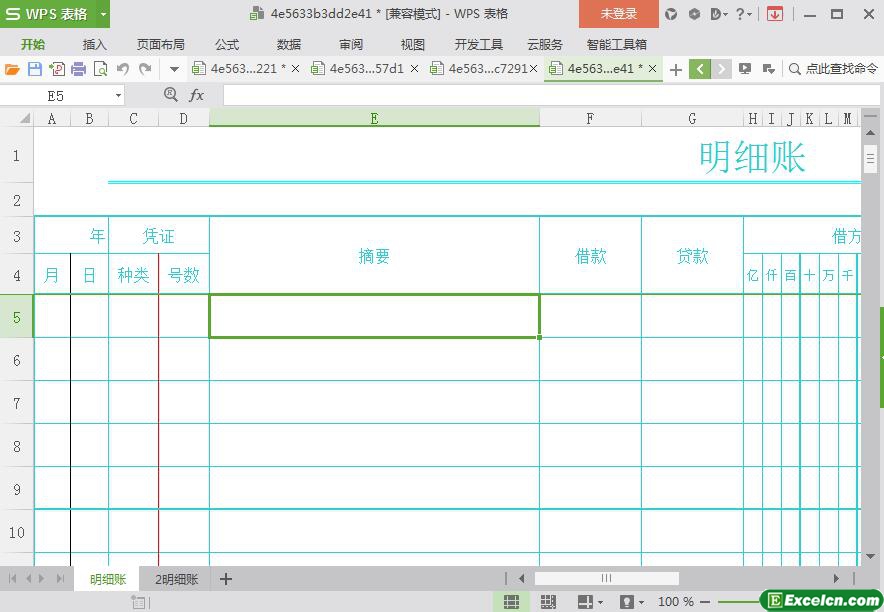Screen dimensions: 884x612
Task: Click the Open file folder icon
Action: (x=12, y=69)
